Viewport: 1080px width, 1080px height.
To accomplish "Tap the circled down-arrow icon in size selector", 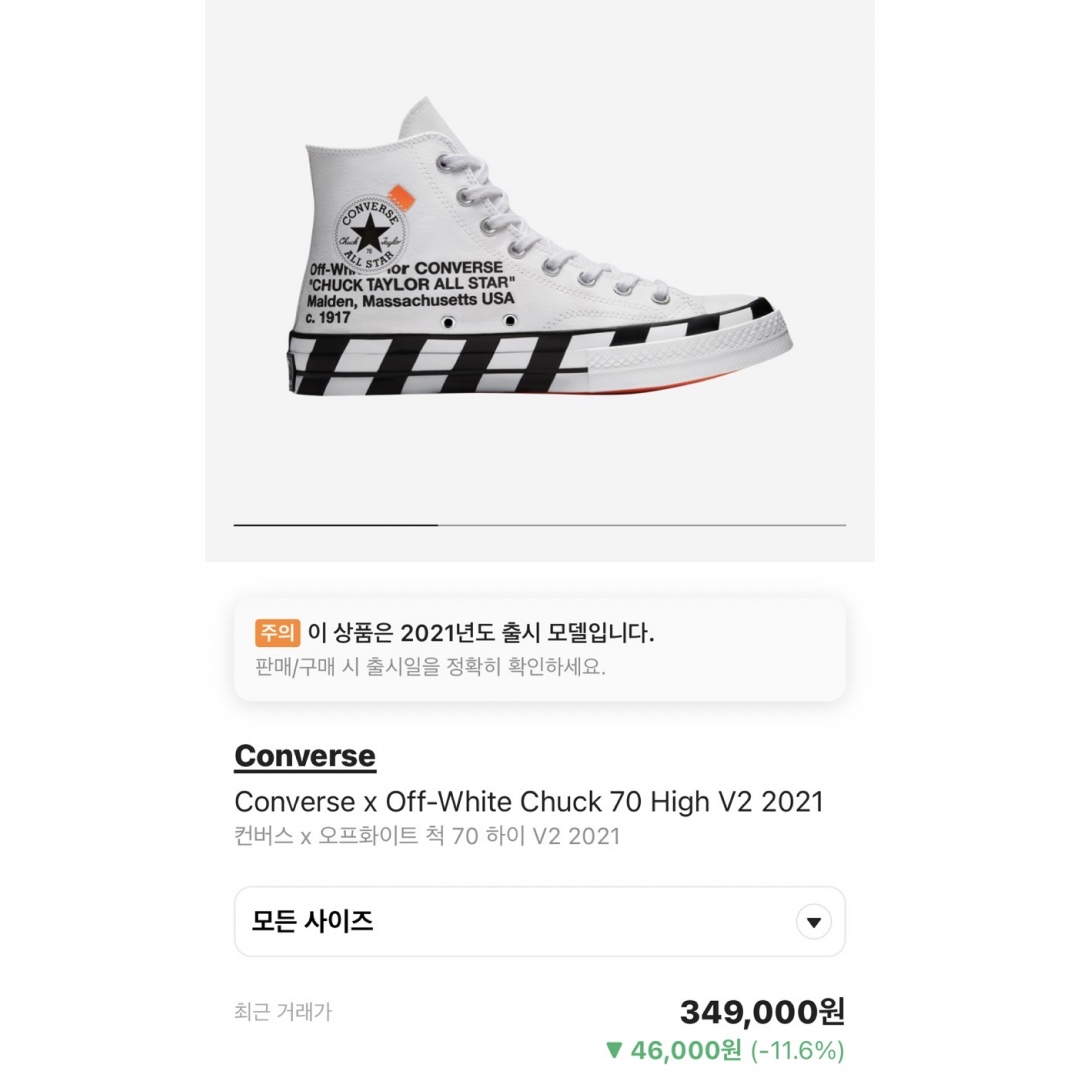I will pyautogui.click(x=813, y=922).
